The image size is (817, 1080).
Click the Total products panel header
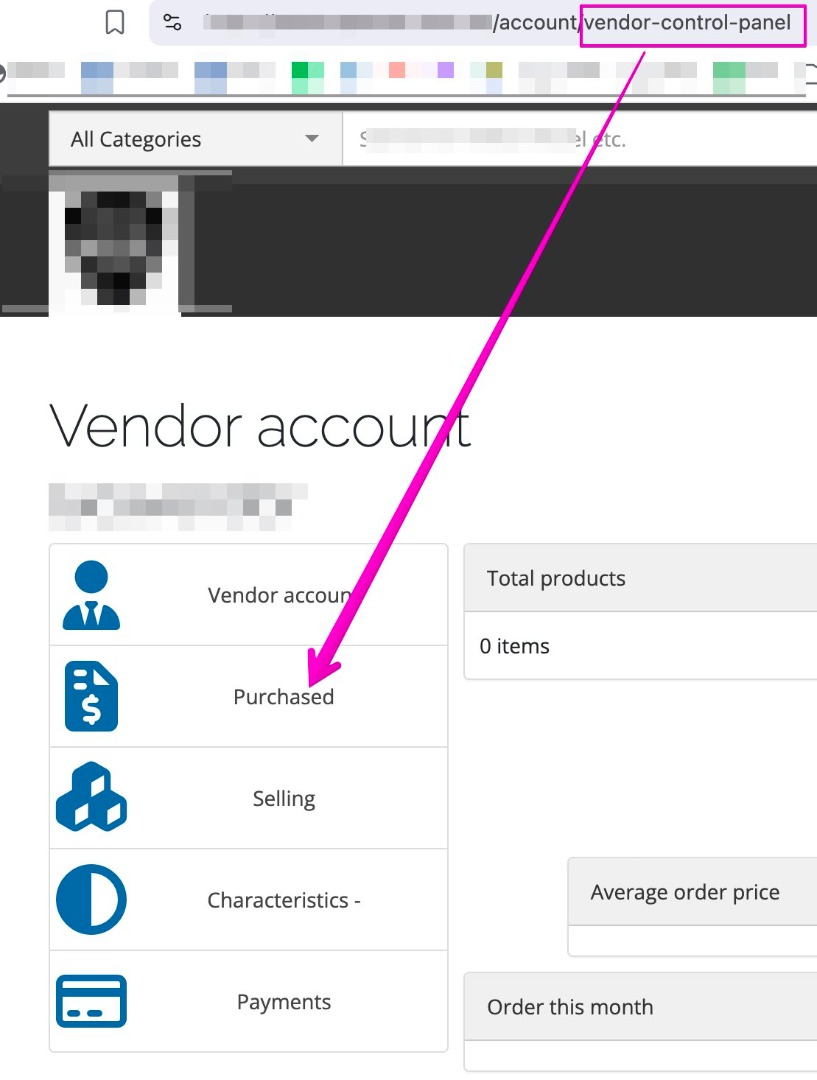556,578
